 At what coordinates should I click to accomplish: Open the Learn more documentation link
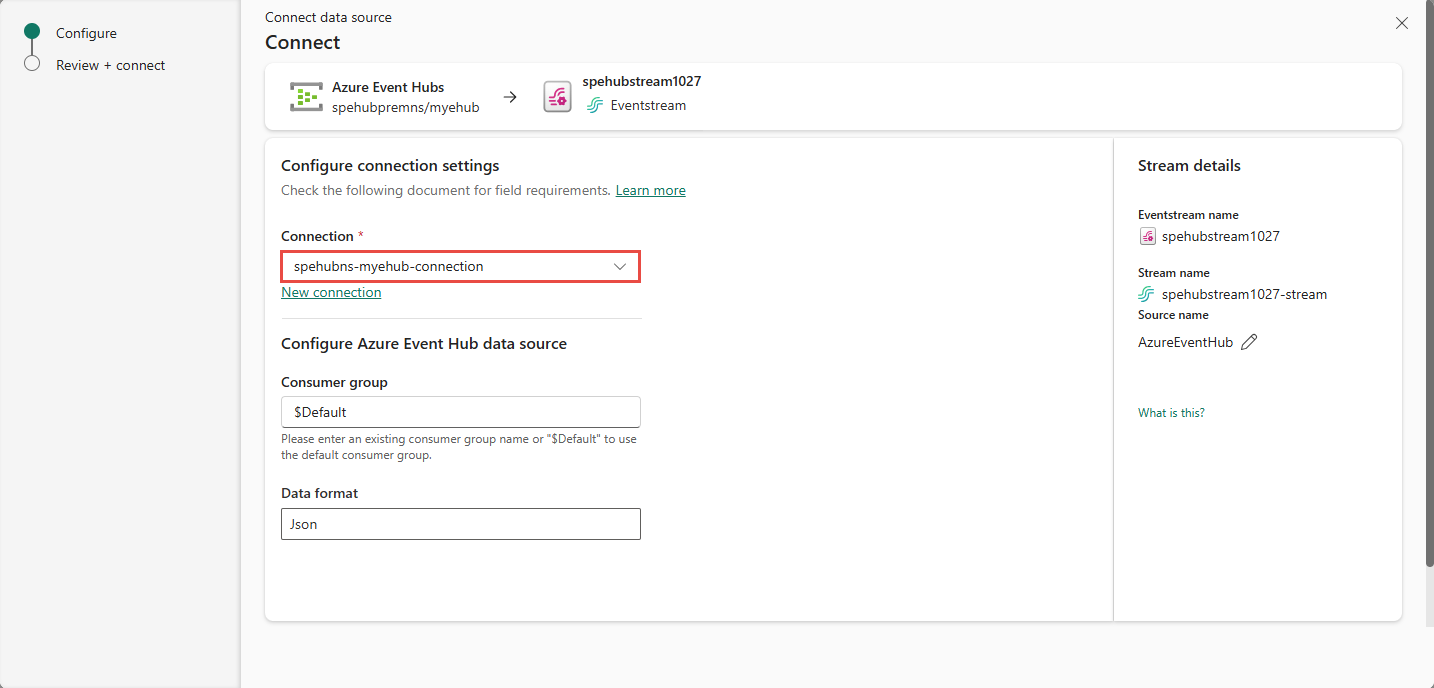651,190
